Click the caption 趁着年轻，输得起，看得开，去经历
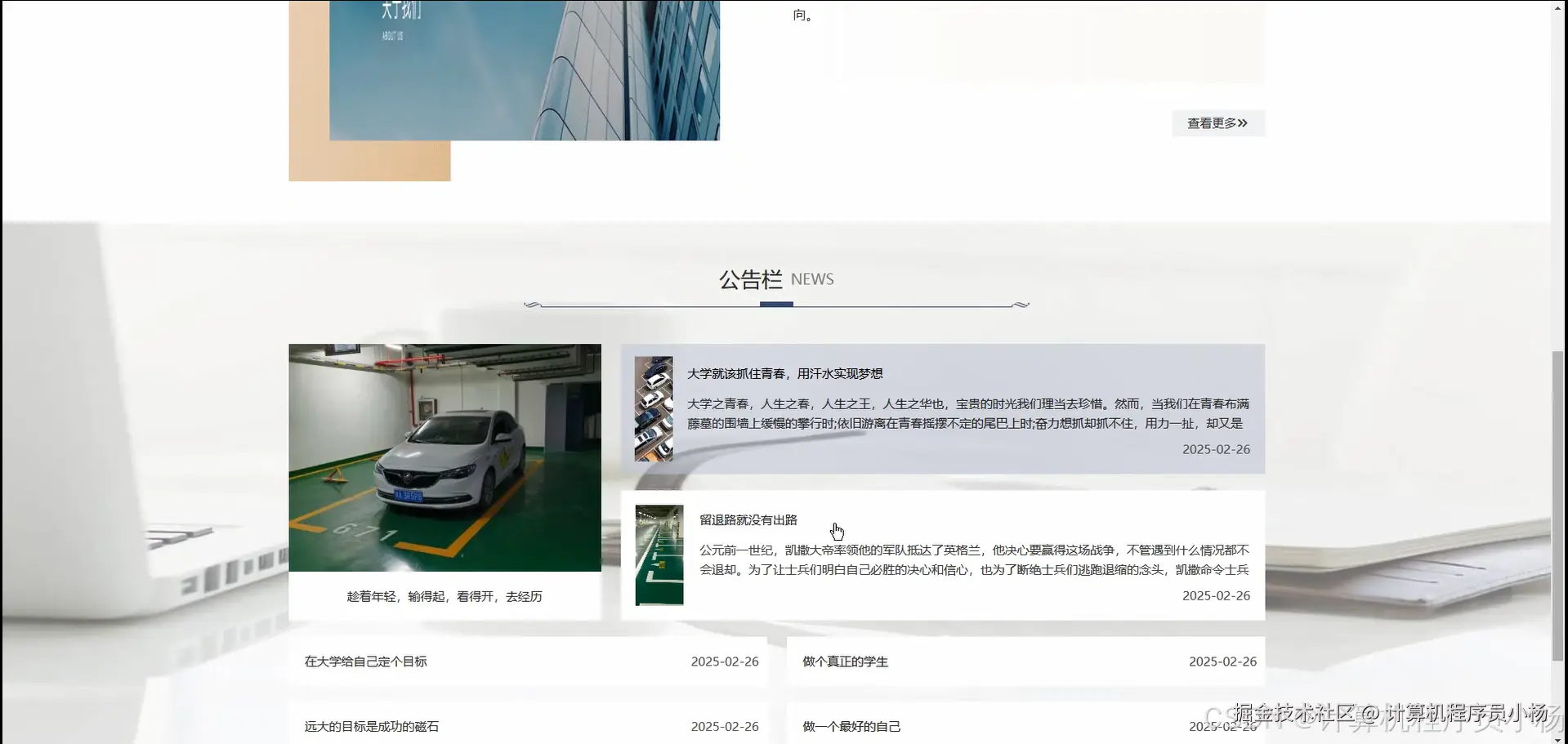This screenshot has width=1568, height=744. click(x=444, y=596)
